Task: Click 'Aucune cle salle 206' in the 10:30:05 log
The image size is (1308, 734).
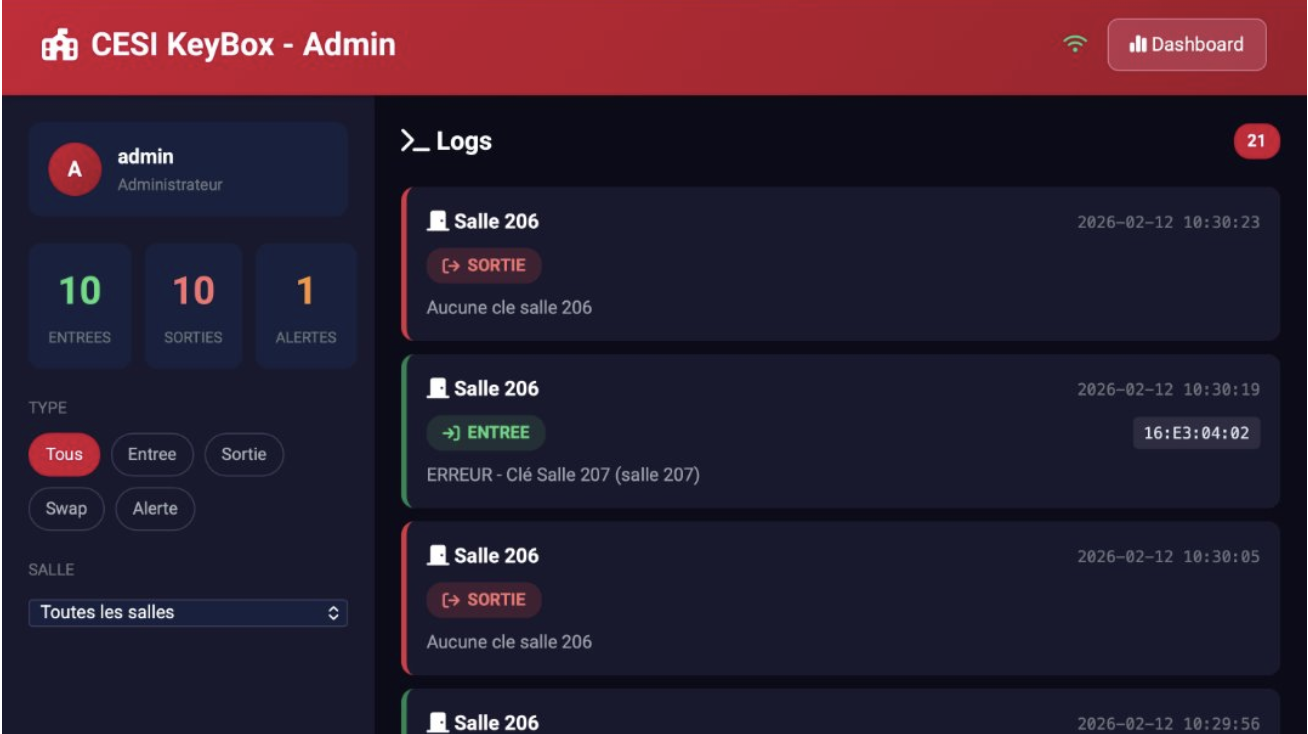Action: click(x=509, y=641)
